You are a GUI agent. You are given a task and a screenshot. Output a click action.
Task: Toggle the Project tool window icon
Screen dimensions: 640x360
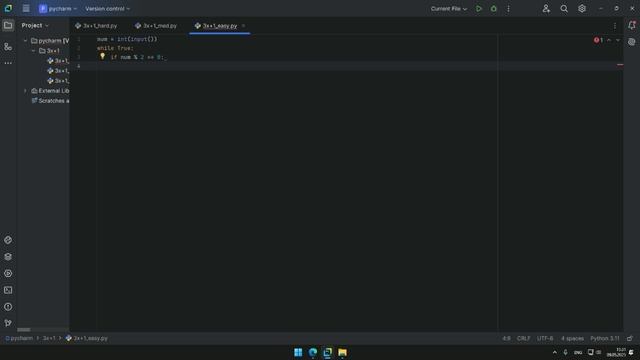(x=8, y=25)
